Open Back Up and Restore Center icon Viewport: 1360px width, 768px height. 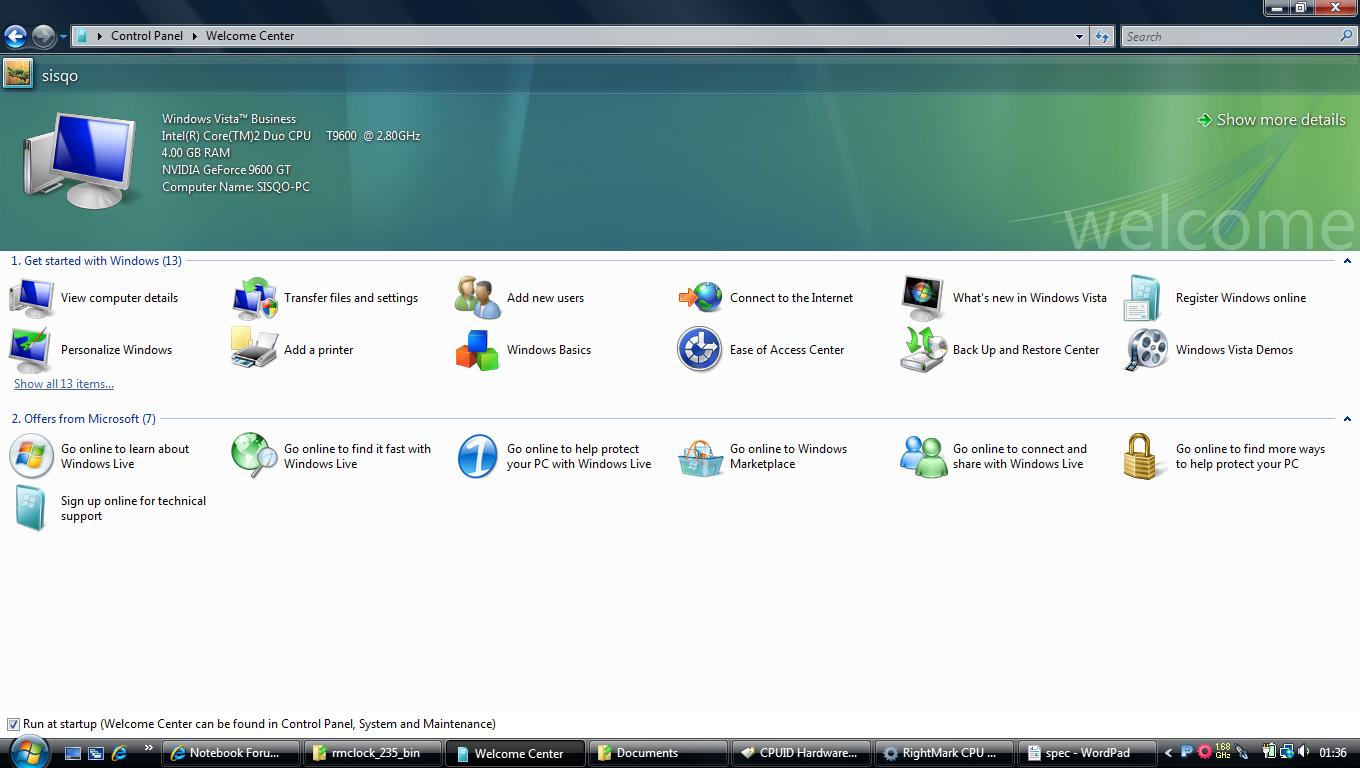pos(923,350)
